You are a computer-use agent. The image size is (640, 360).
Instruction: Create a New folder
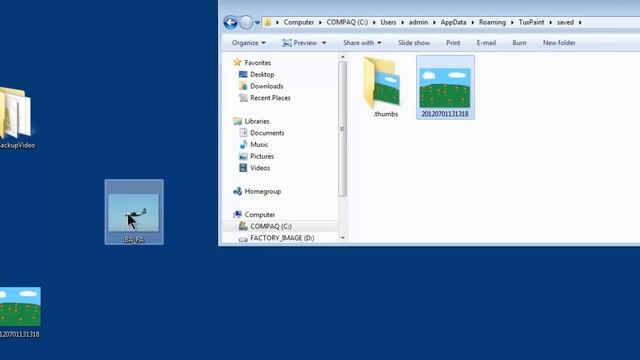(559, 43)
